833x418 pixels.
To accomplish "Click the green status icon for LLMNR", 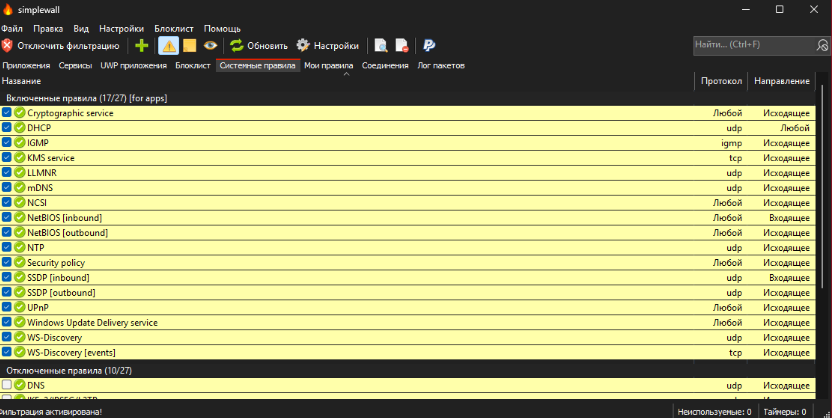I will (20, 173).
